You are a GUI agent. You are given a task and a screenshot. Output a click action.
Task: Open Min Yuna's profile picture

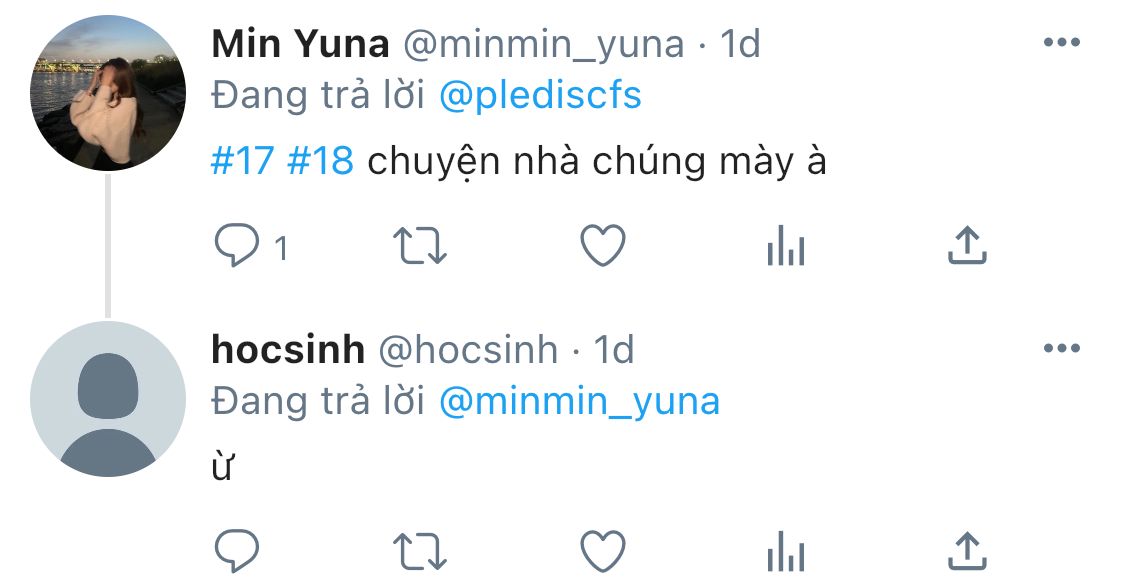[108, 93]
